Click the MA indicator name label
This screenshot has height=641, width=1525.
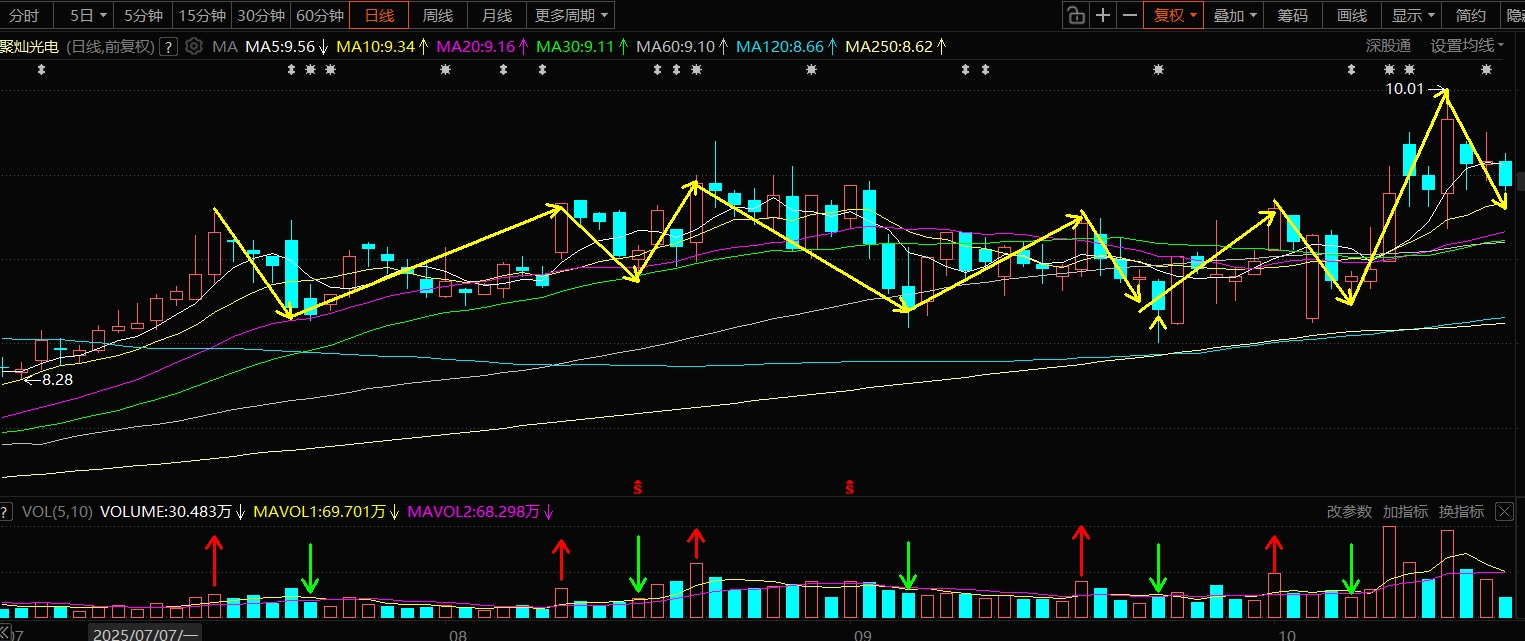[x=224, y=46]
